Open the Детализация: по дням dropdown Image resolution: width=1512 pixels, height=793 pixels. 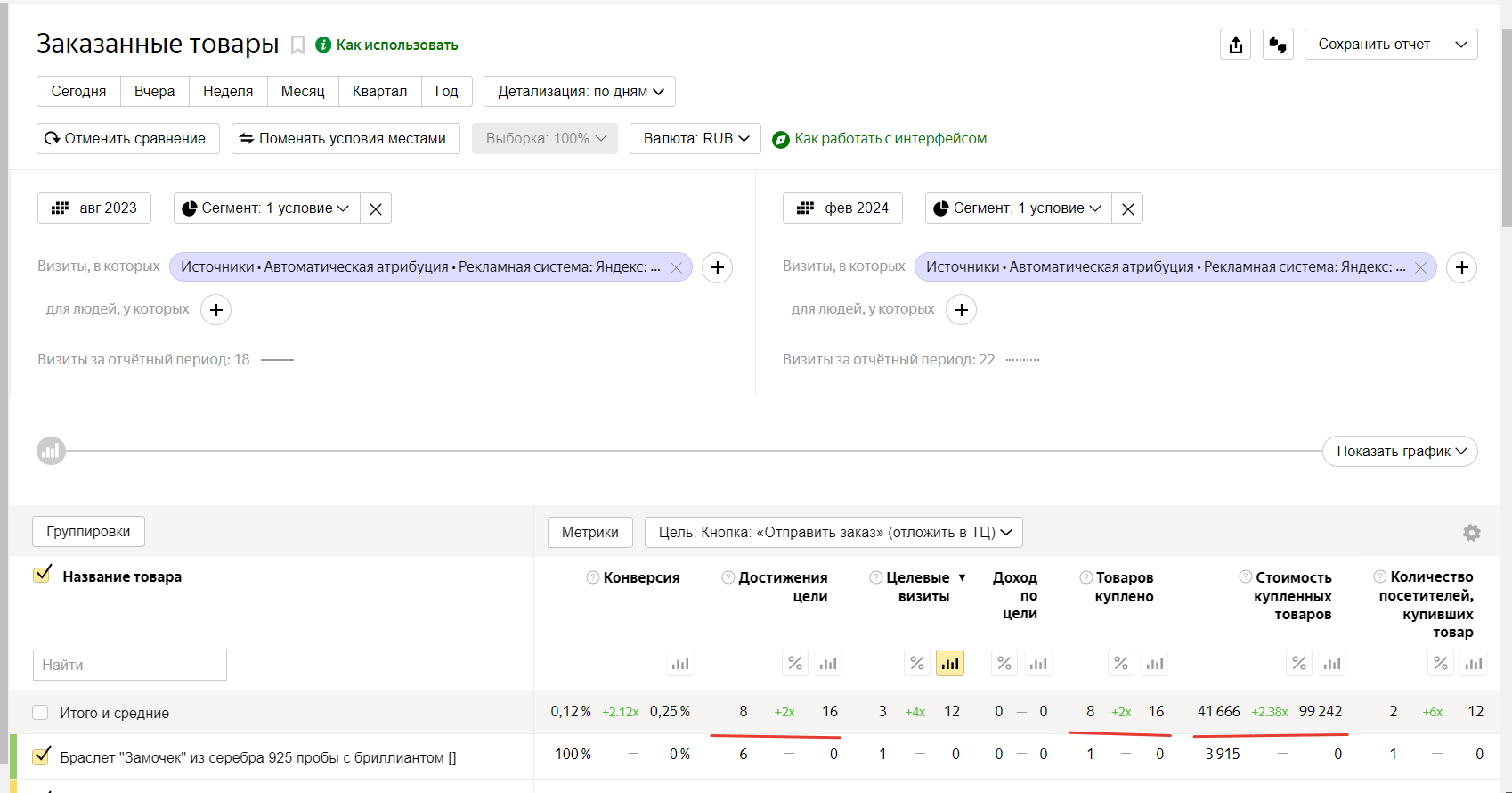(579, 91)
